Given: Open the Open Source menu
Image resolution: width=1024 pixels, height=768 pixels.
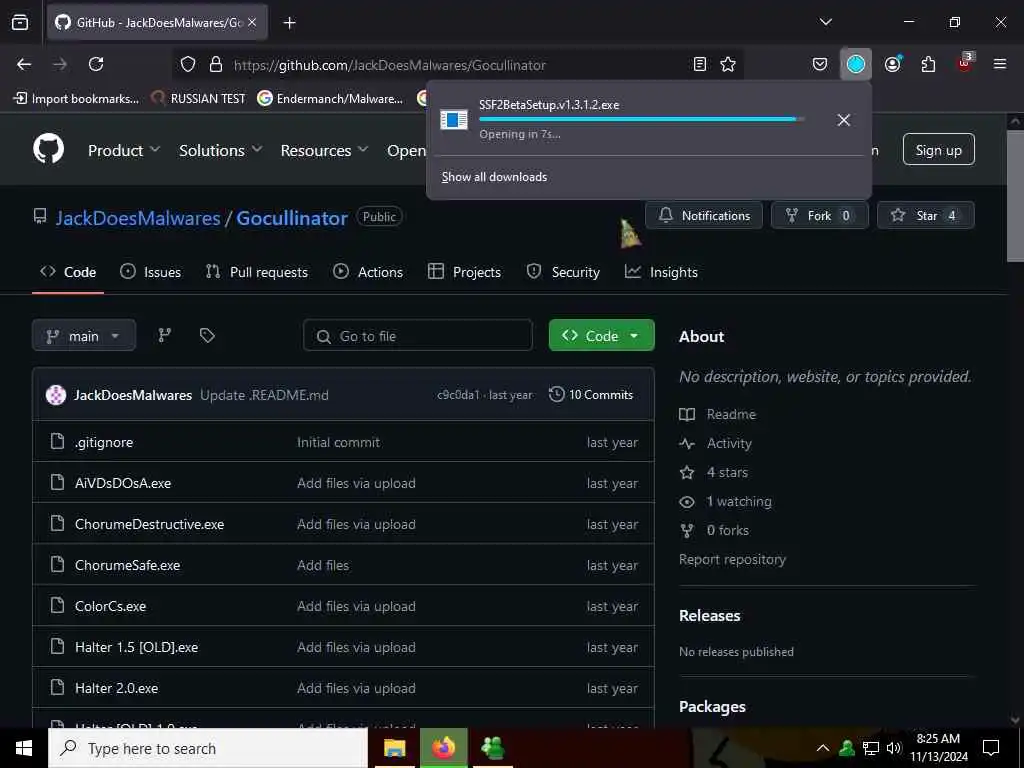Looking at the screenshot, I should (406, 150).
